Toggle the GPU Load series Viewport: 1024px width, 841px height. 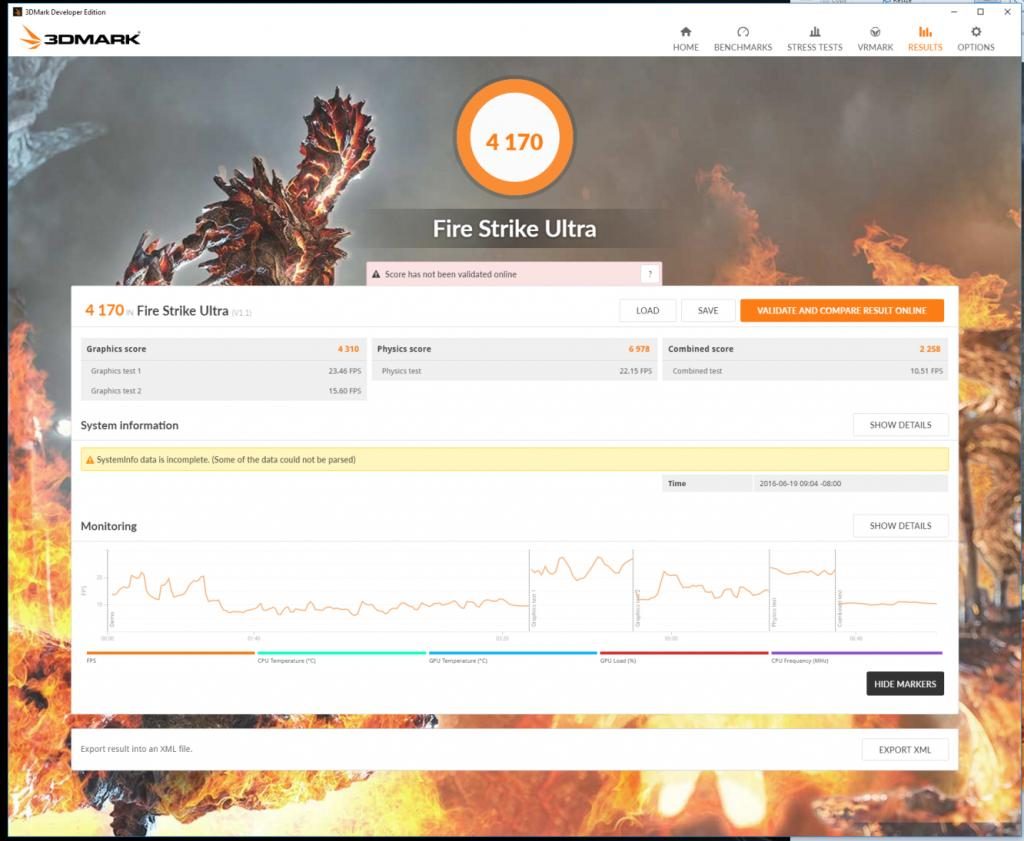click(684, 656)
